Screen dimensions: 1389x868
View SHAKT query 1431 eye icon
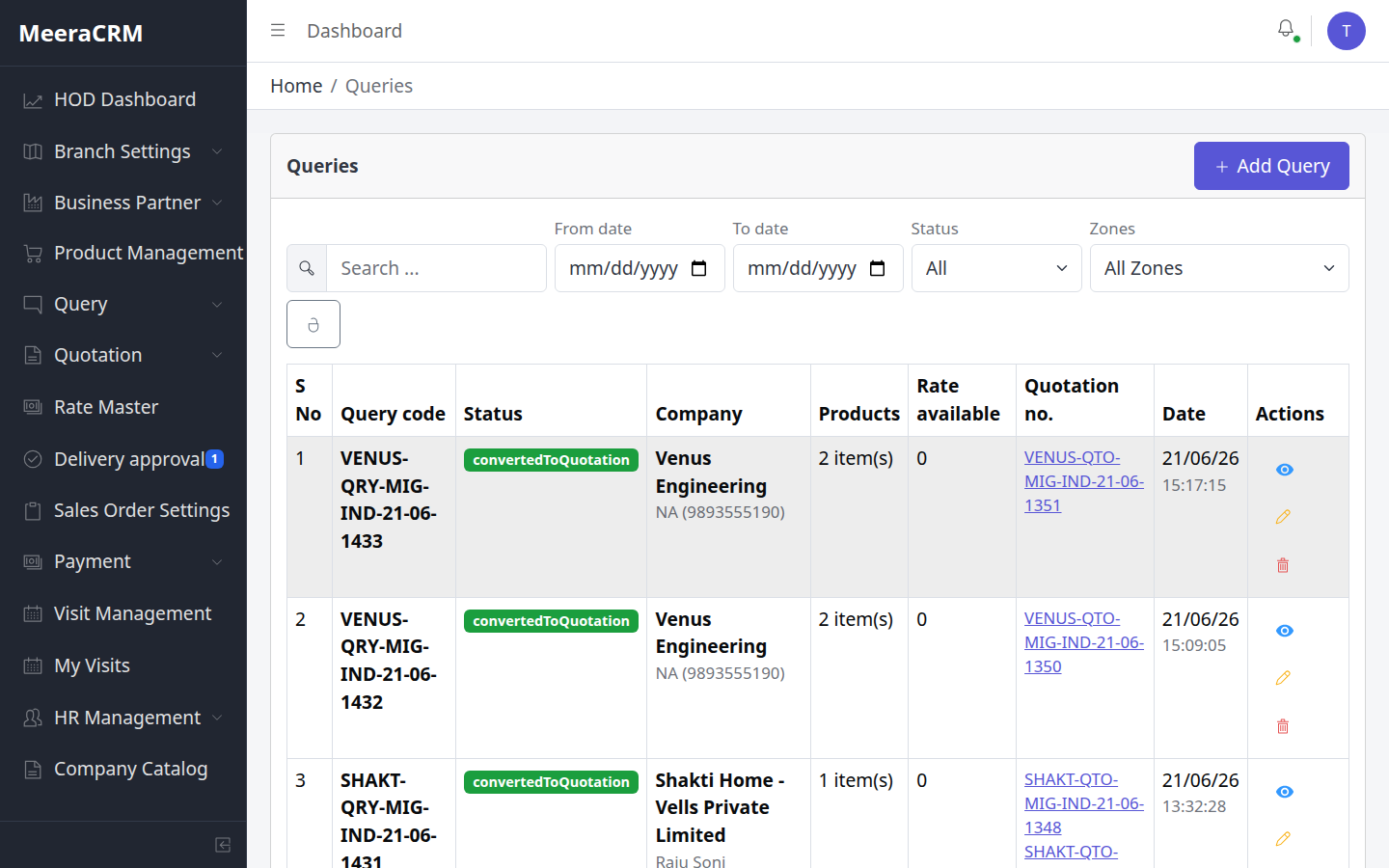pos(1284,792)
